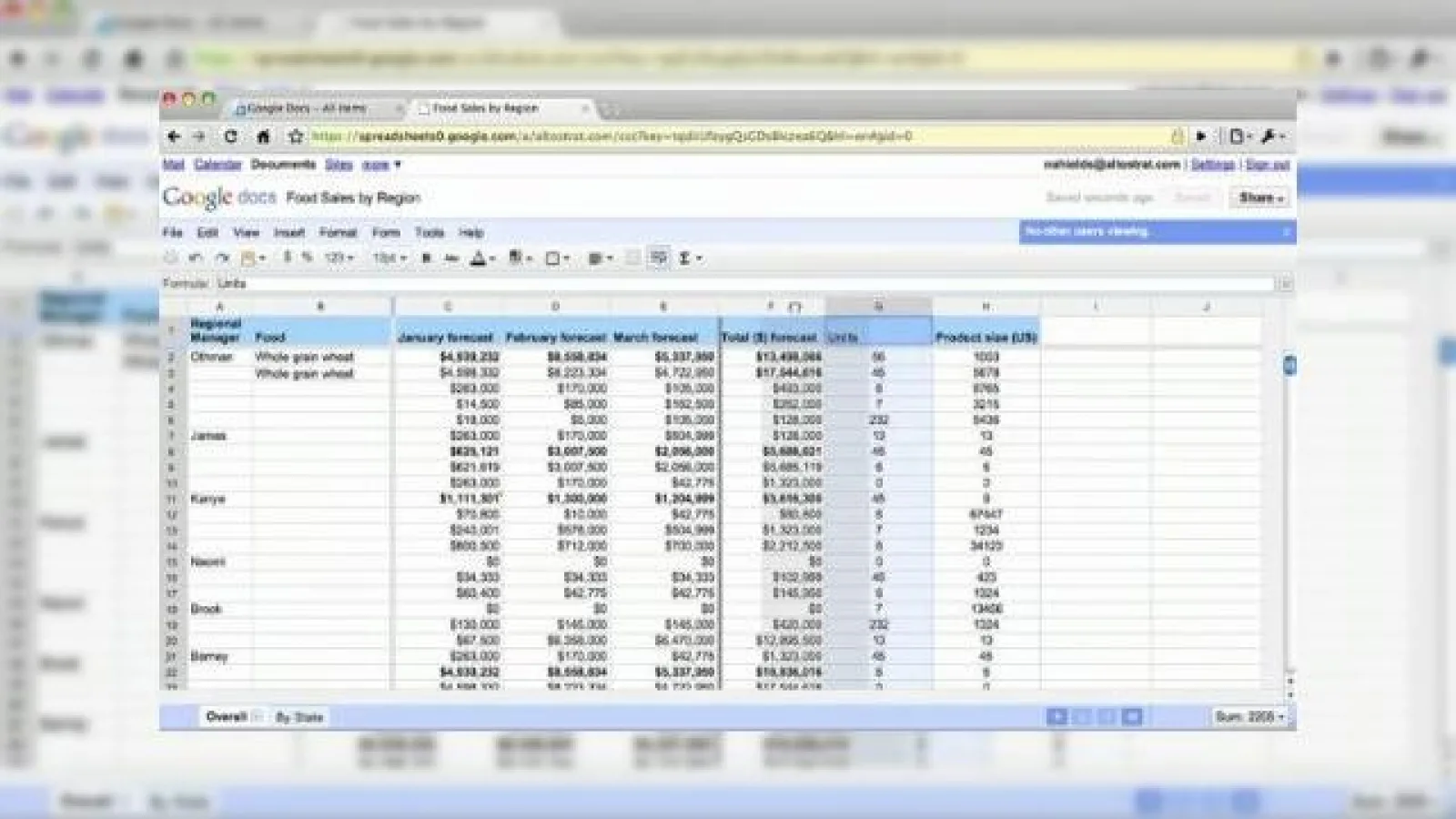Screen dimensions: 1456x819
Task: Click the formula bar containing Units
Action: tap(744, 284)
